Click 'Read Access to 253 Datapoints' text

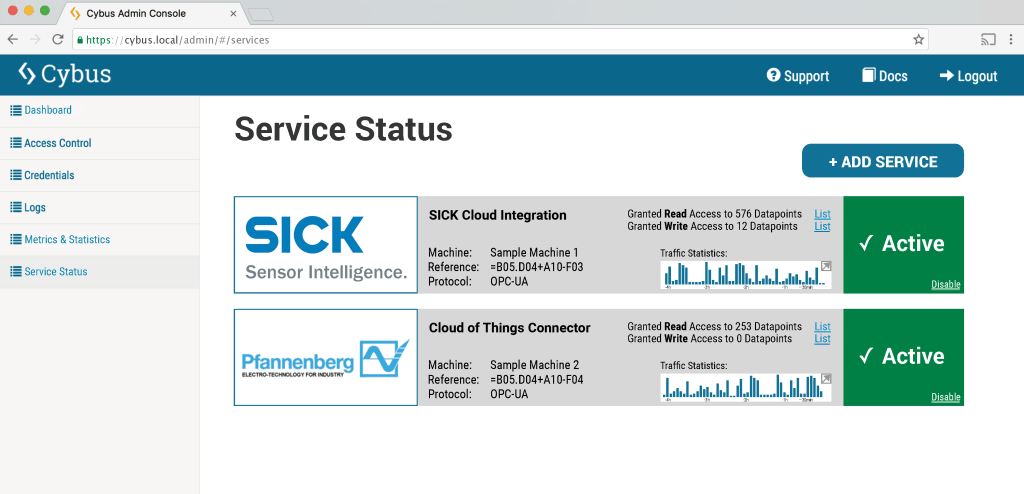click(x=733, y=326)
